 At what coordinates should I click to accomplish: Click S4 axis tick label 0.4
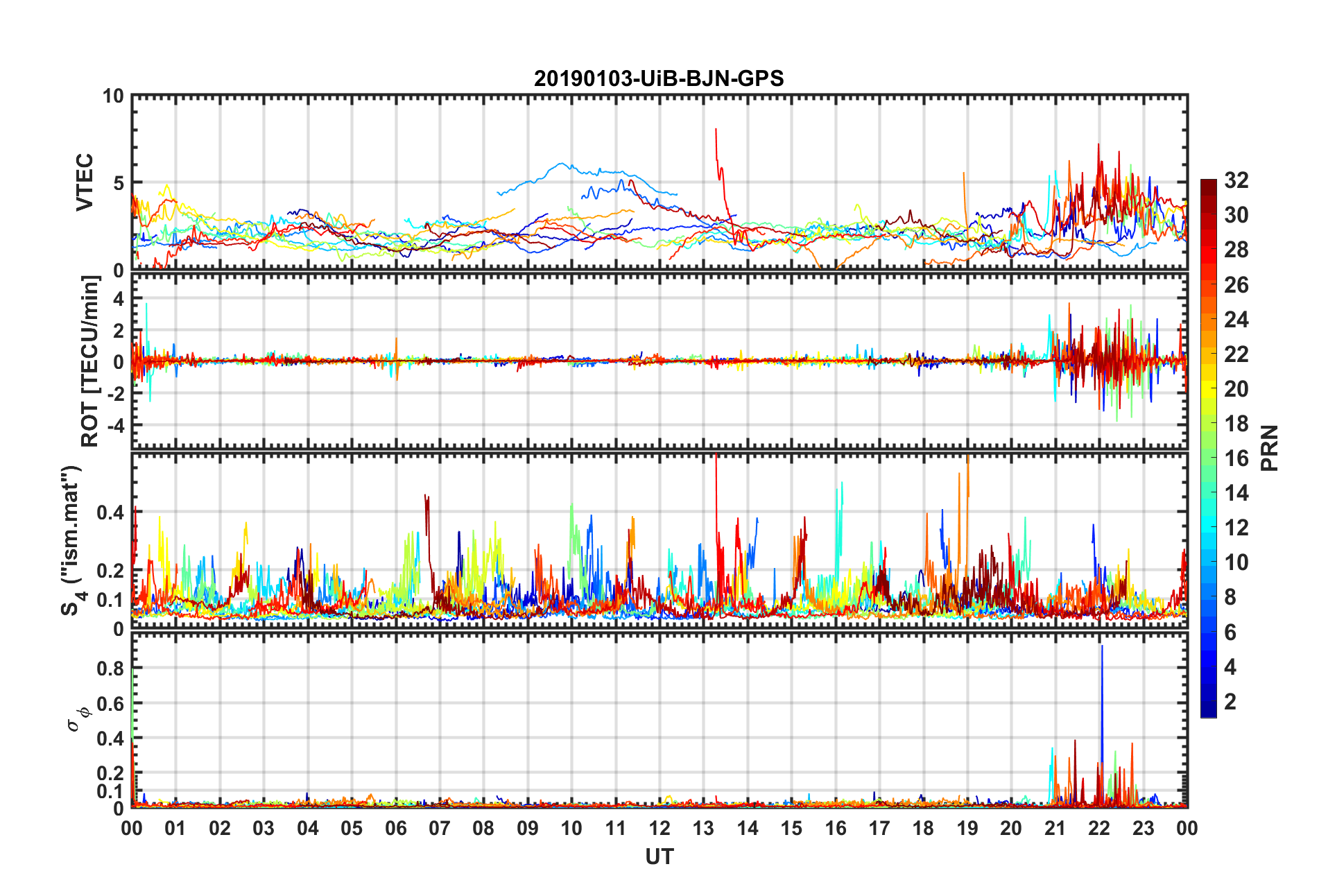click(x=111, y=512)
